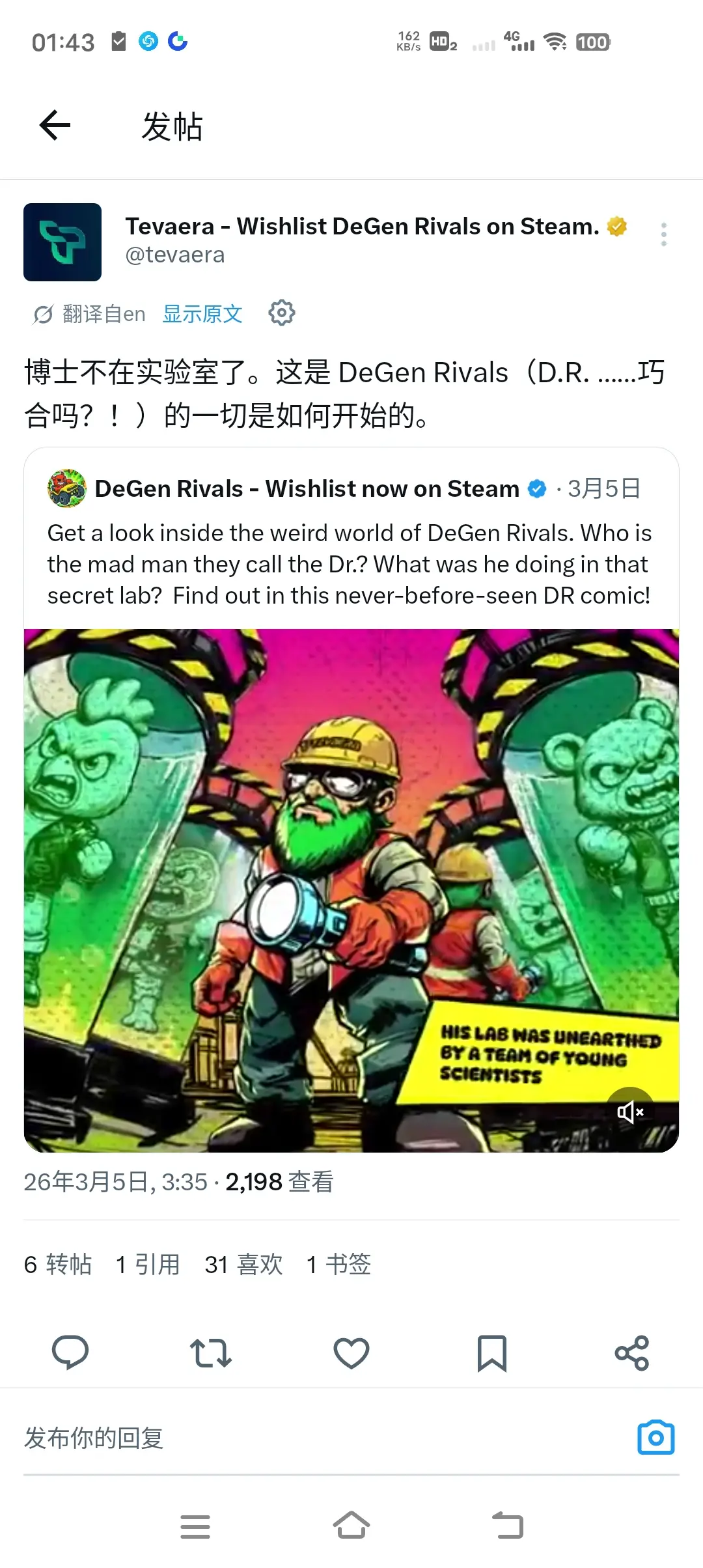Open the three-dot post options menu
Screen dimensions: 703x1568
coord(663,234)
